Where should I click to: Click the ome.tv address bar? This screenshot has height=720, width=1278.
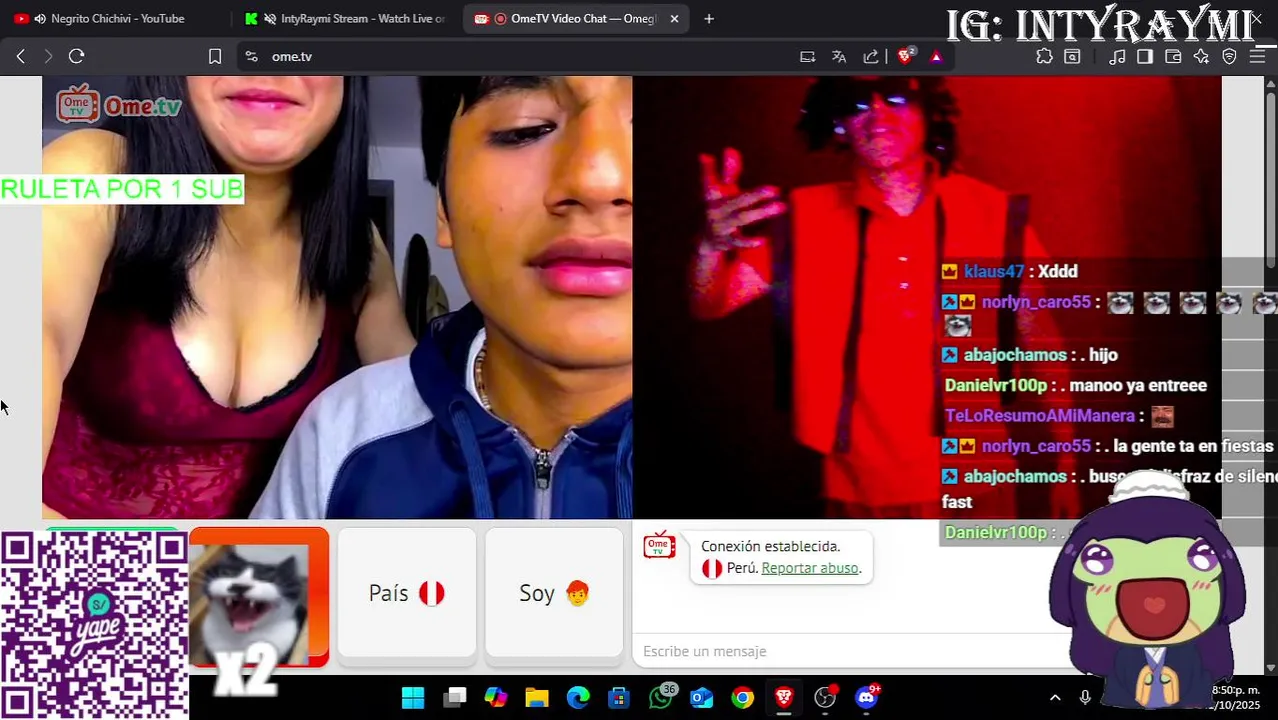tap(520, 57)
